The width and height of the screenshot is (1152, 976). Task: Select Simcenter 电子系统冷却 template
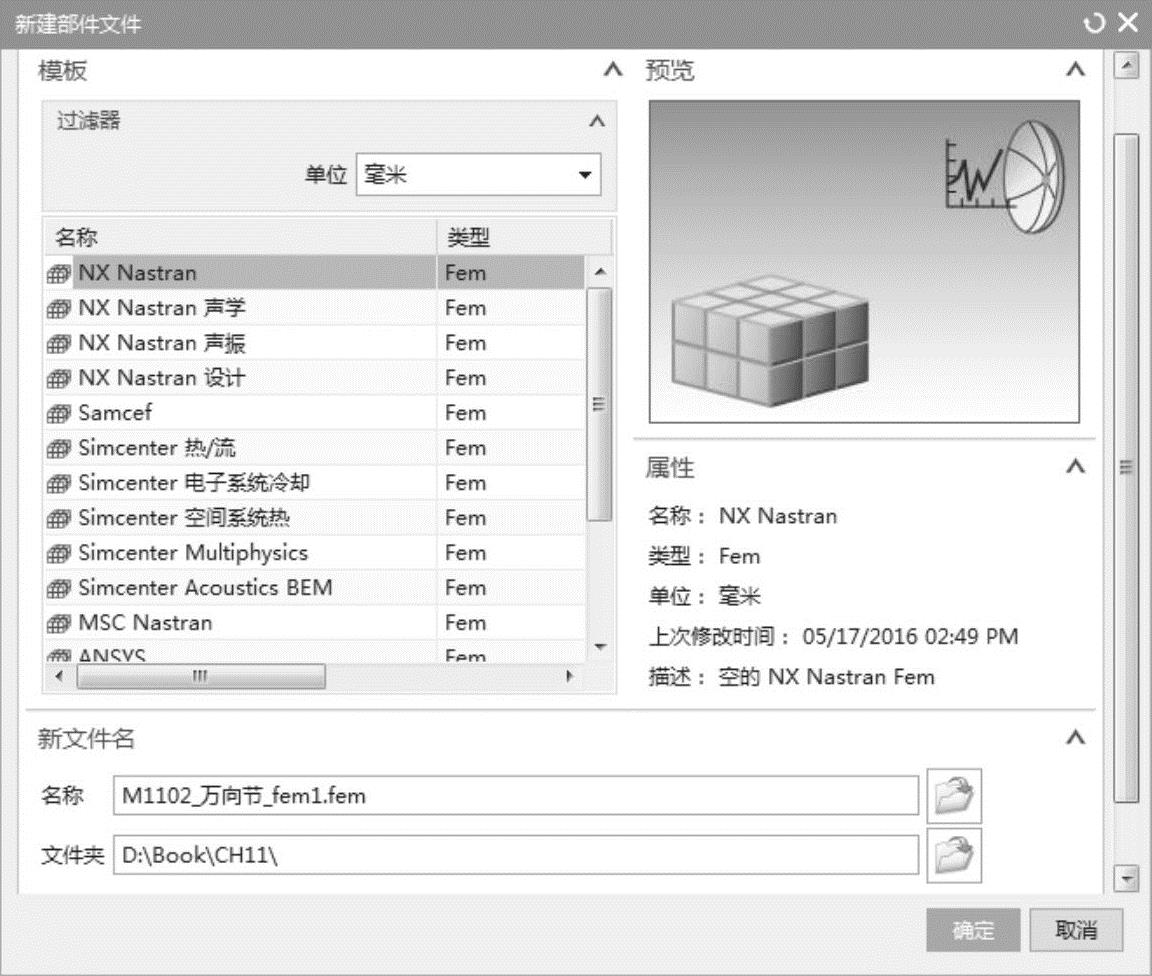click(314, 483)
